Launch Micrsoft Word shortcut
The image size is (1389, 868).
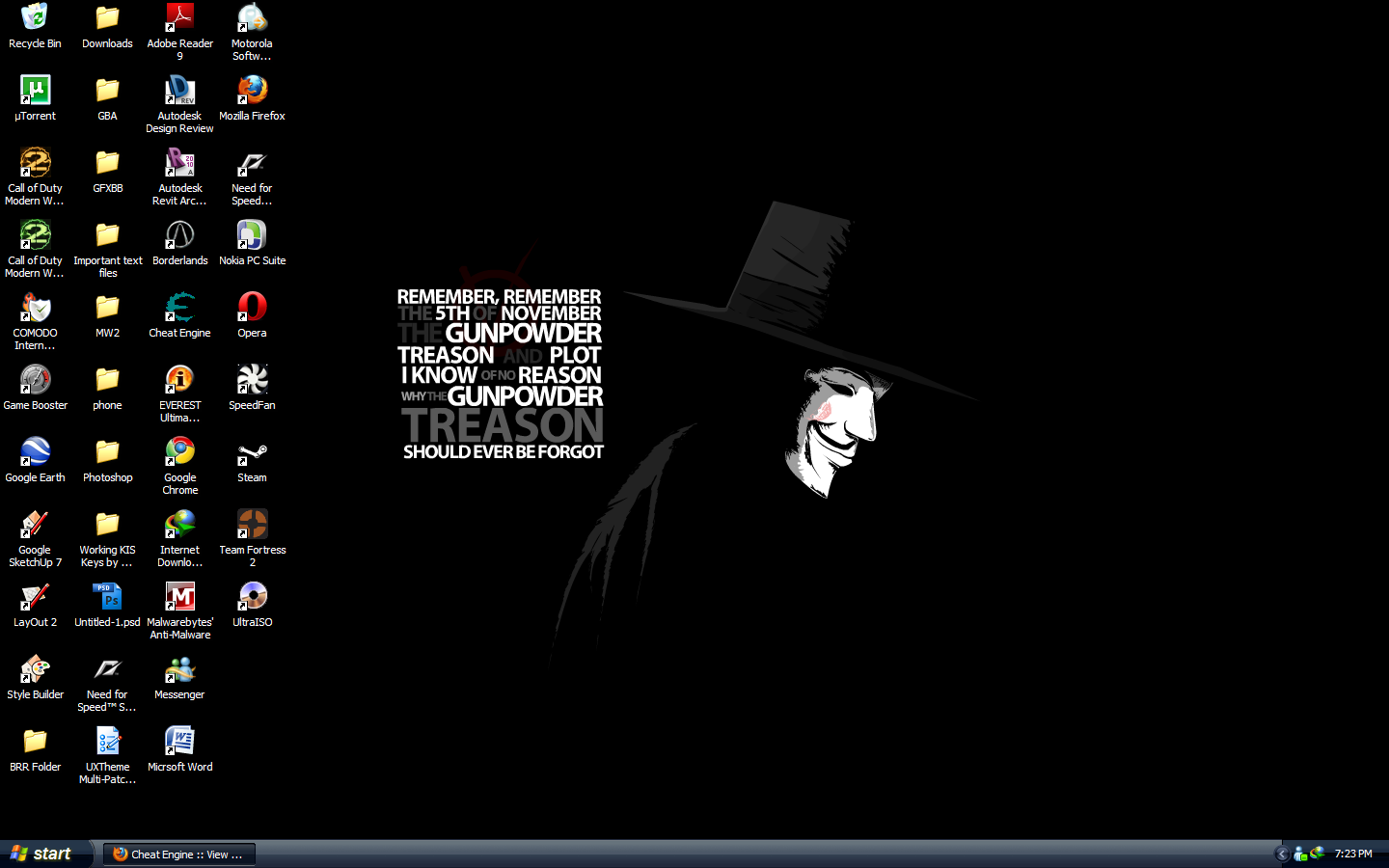[x=179, y=749]
